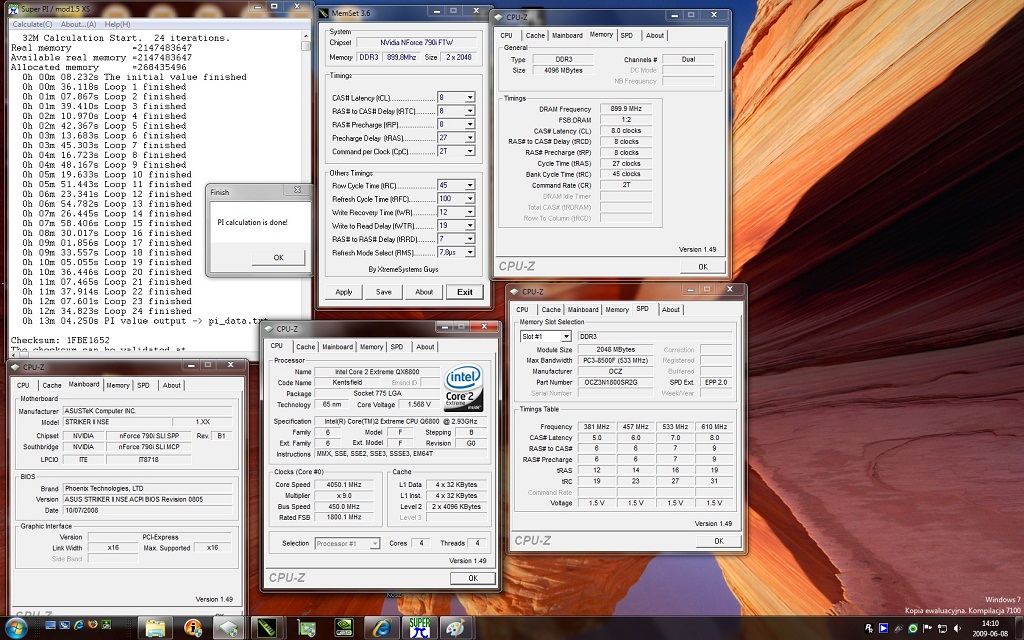1024x640 pixels.
Task: Switch to SPD tab in CPU-Z Memory window
Action: pyautogui.click(x=627, y=35)
